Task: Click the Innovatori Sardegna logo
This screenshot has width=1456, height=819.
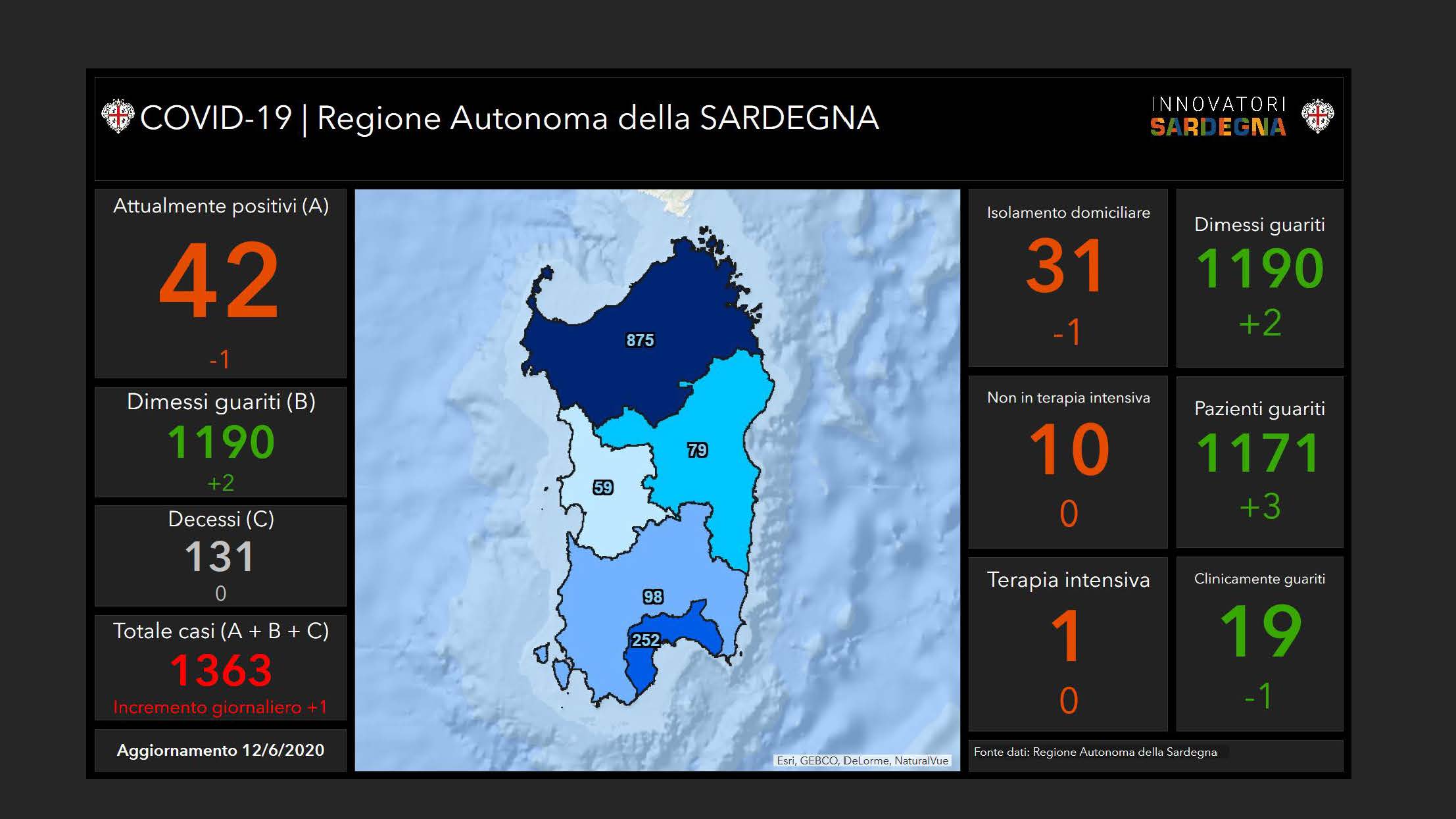Action: tap(1217, 117)
